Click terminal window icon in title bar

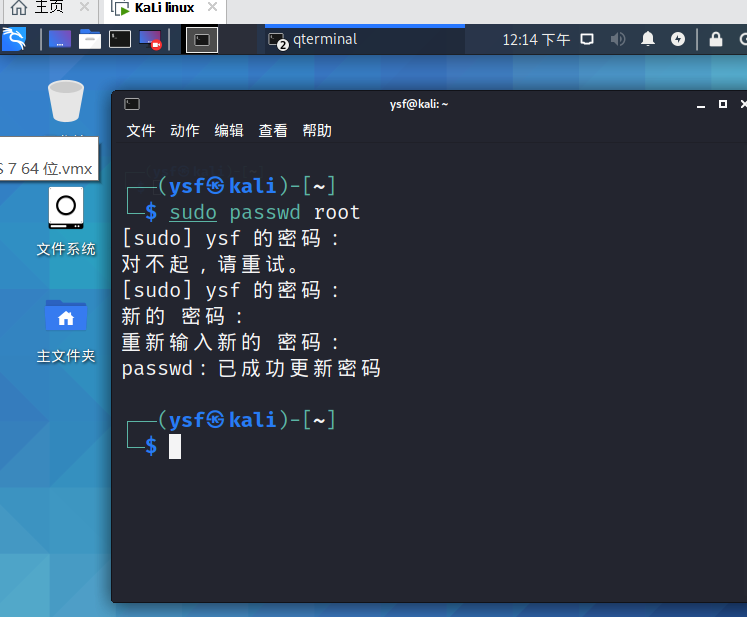[x=132, y=104]
